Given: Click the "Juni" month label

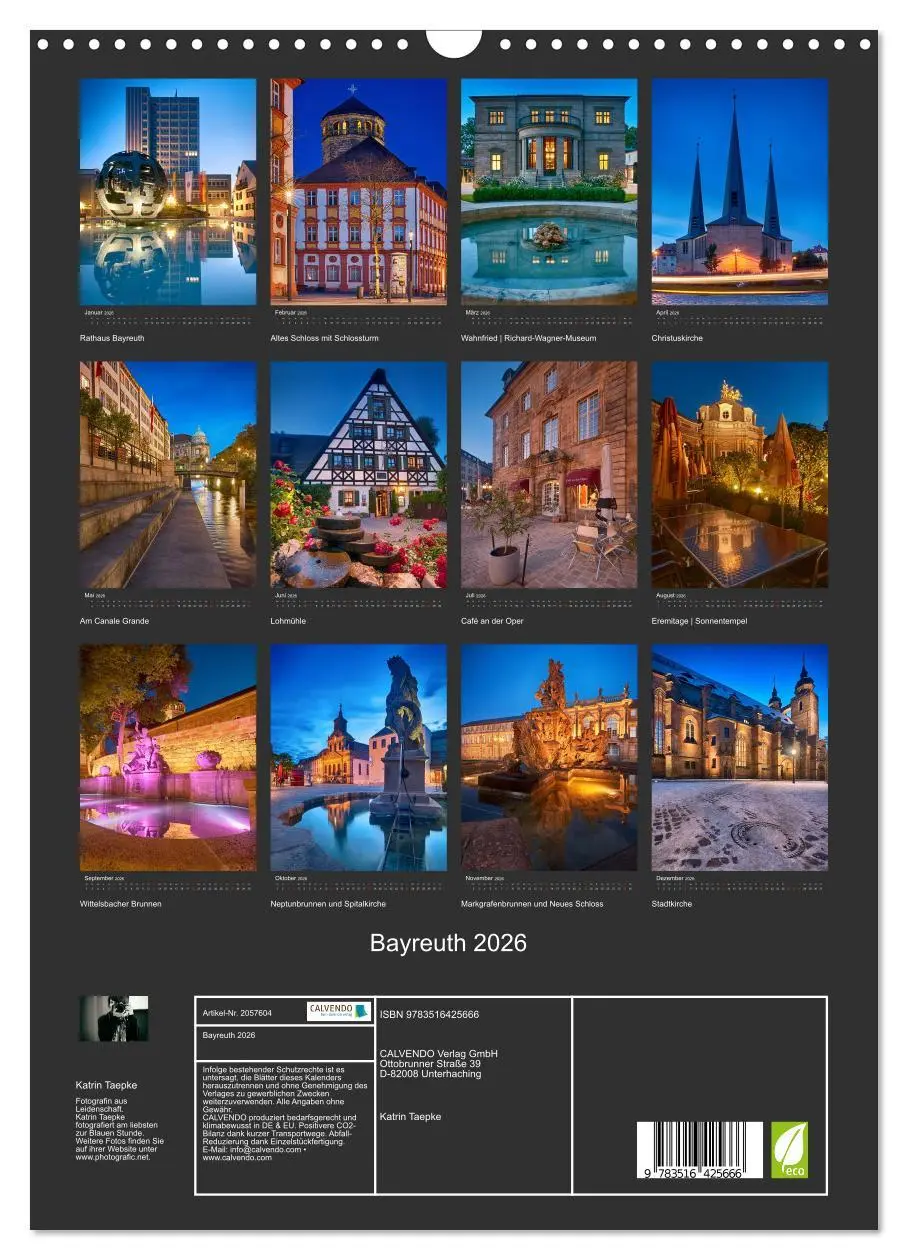Looking at the screenshot, I should (281, 596).
